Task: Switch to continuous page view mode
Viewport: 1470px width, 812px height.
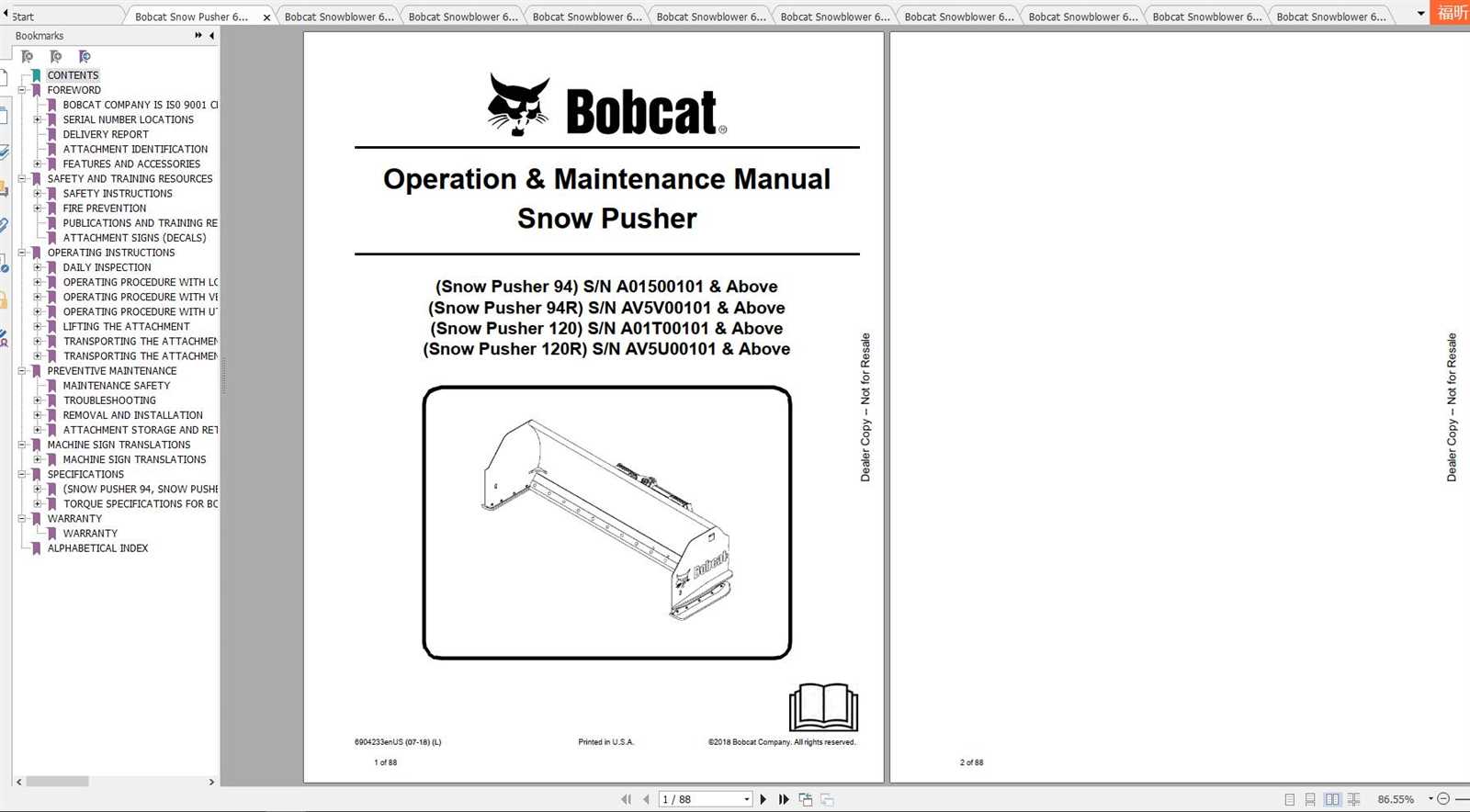Action: click(x=1310, y=799)
